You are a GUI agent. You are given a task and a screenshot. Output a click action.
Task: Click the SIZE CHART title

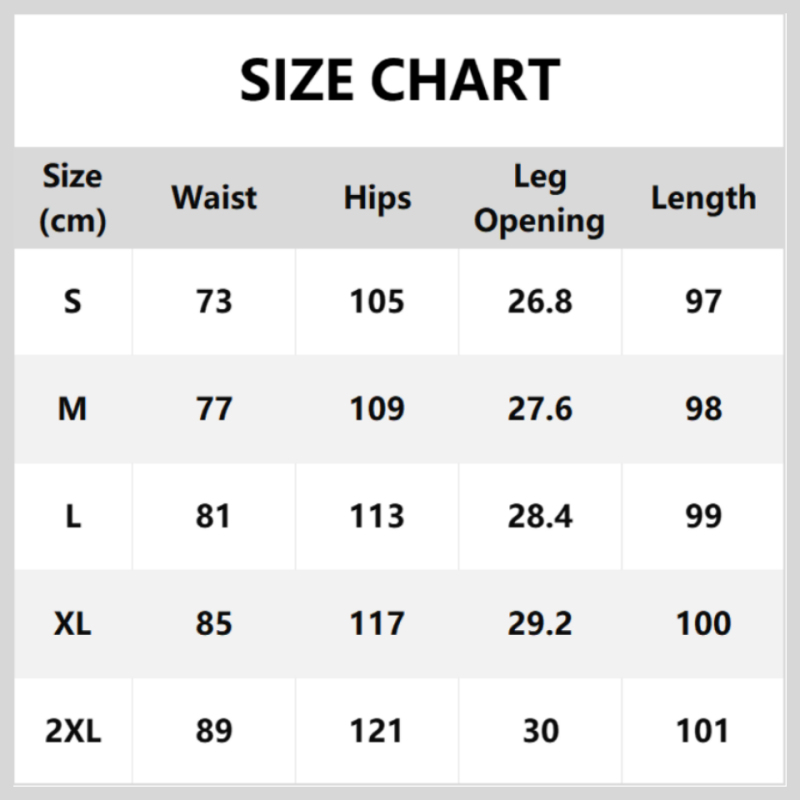400,79
